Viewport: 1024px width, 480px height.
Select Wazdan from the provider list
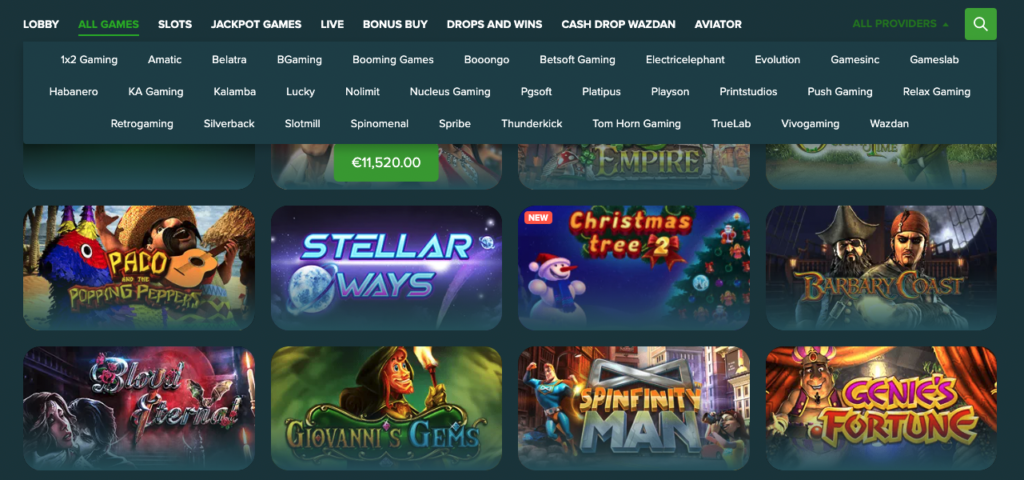(x=889, y=123)
